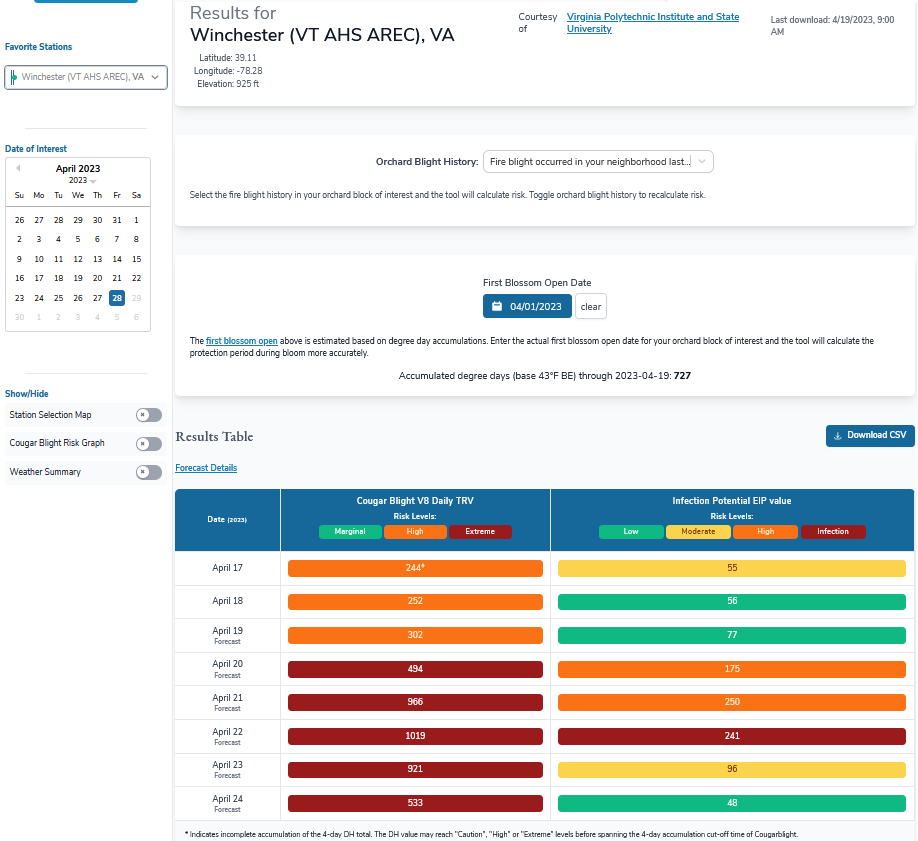Click the EIP value 175 for April 20
Viewport: 918px width, 841px height.
click(732, 669)
